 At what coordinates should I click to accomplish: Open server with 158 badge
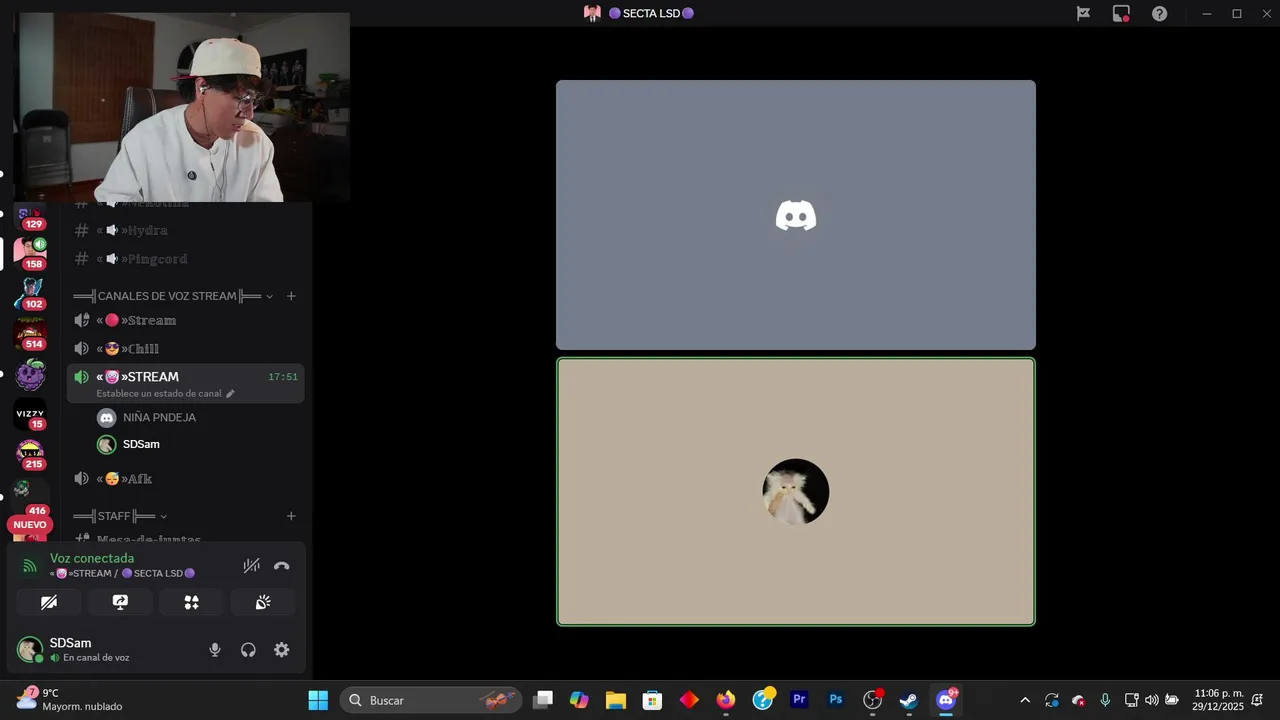click(x=30, y=253)
